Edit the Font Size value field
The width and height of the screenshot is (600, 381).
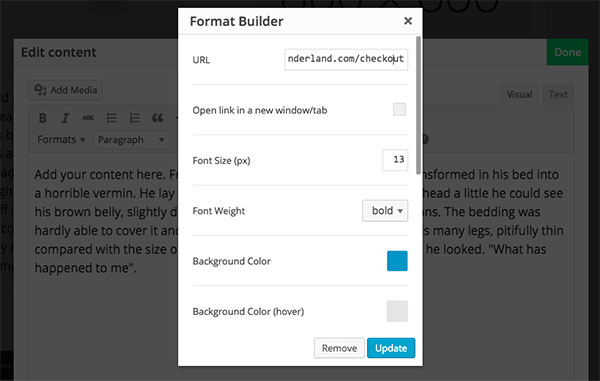pos(395,160)
